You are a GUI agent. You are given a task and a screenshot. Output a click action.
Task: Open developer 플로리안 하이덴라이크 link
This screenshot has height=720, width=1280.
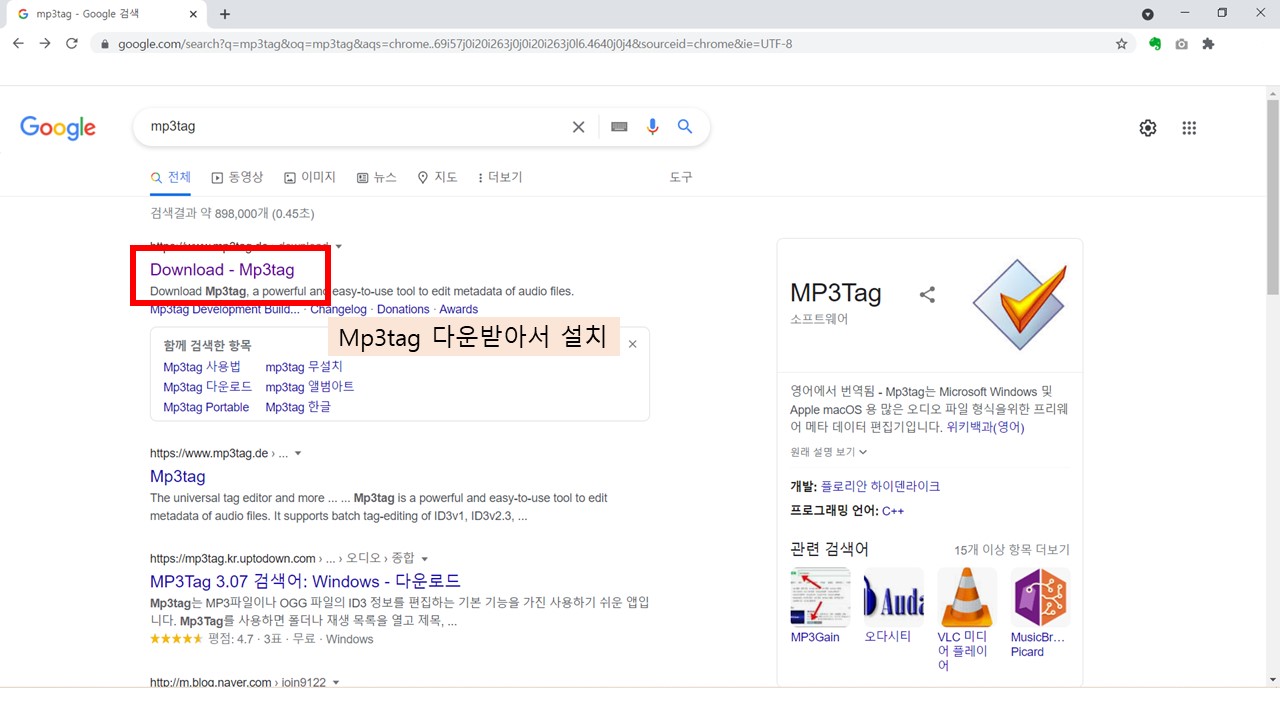tap(880, 486)
